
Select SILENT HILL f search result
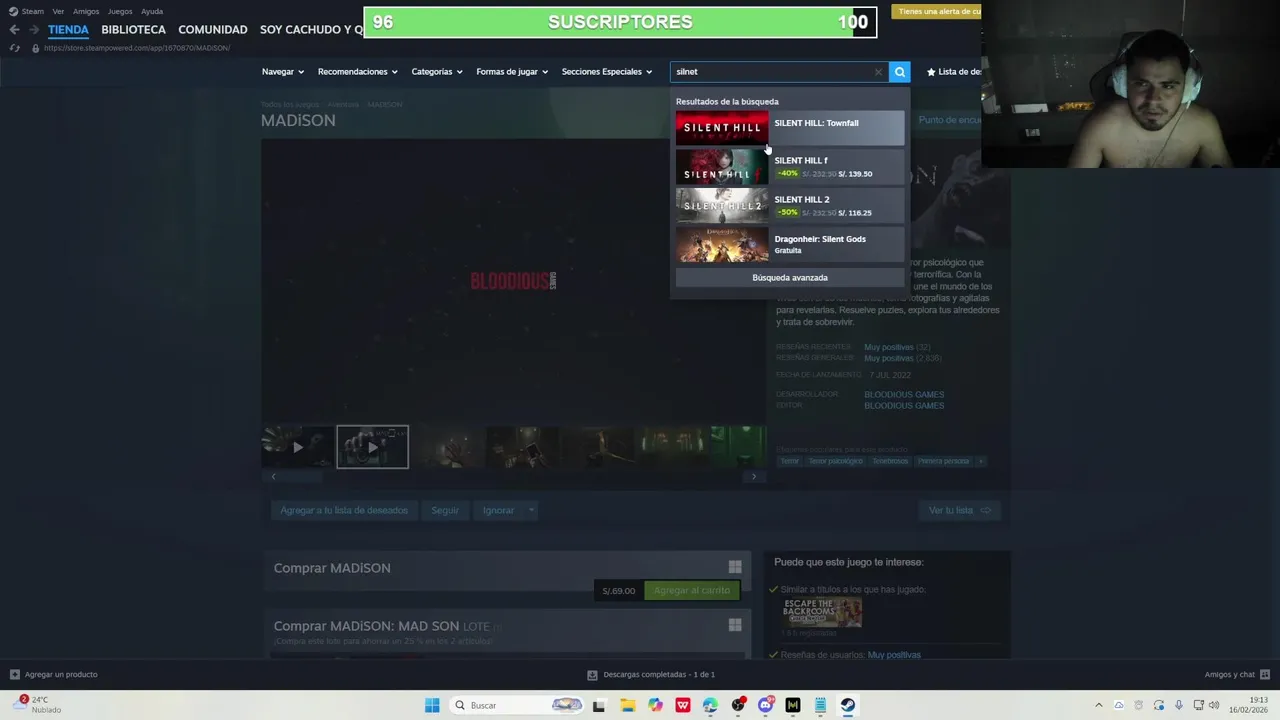[x=790, y=166]
